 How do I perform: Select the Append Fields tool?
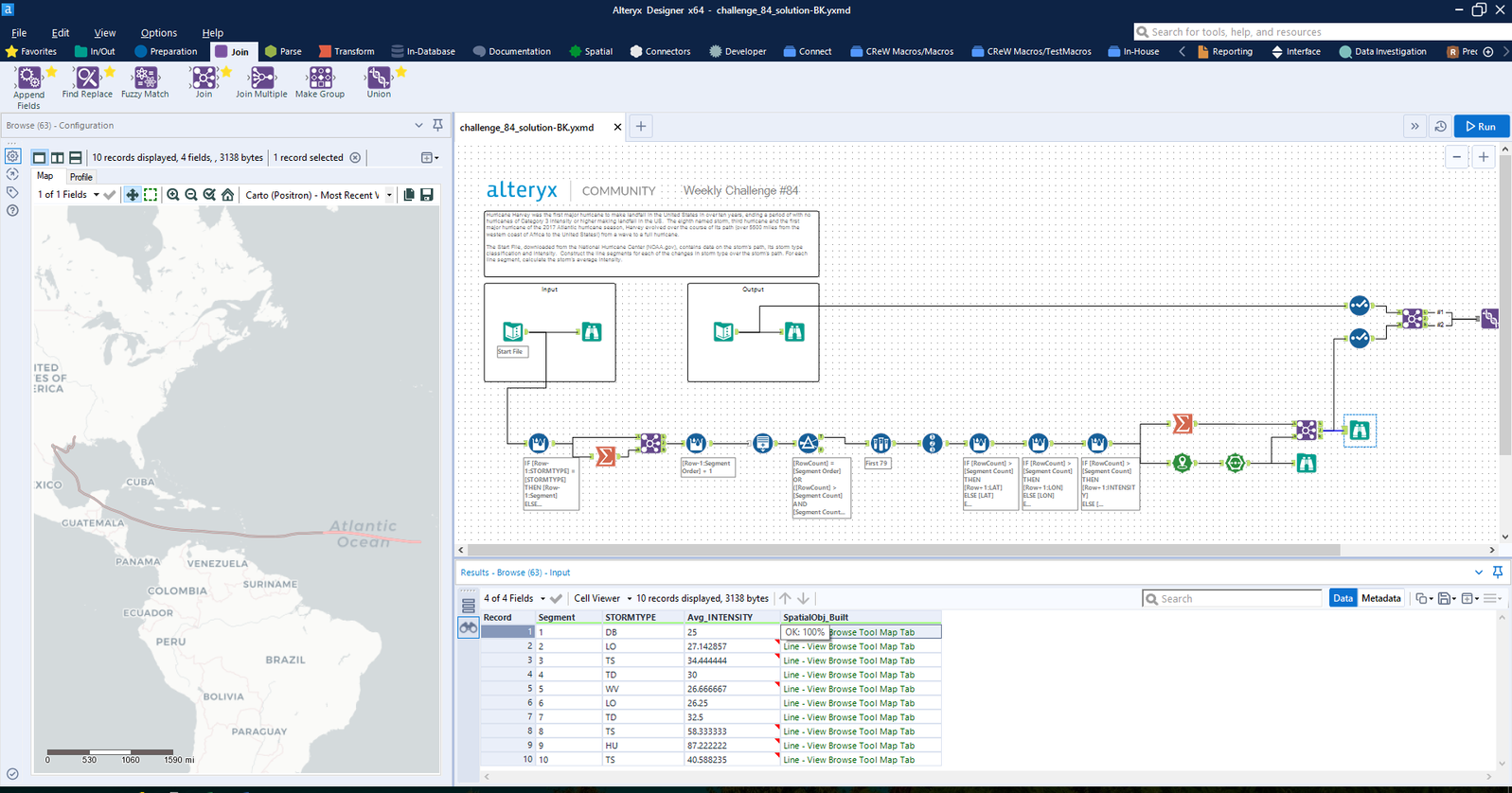(x=29, y=78)
